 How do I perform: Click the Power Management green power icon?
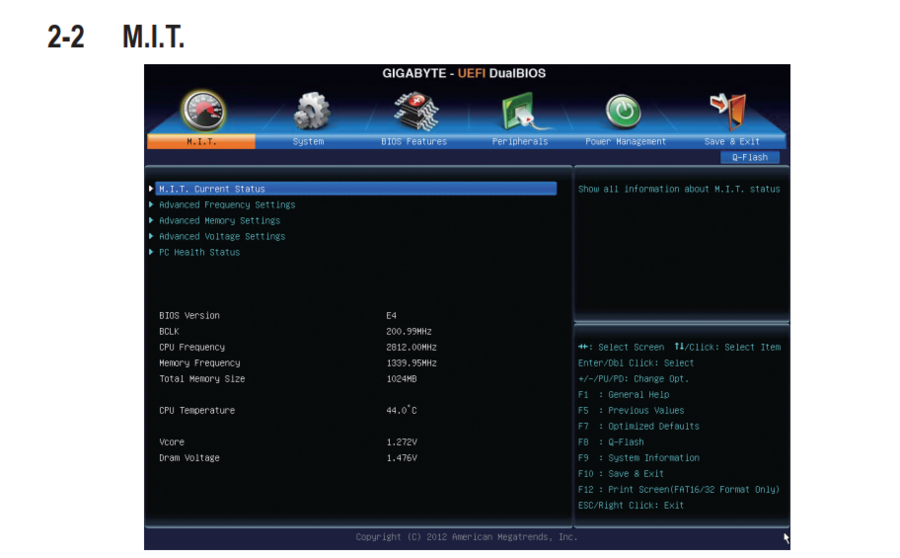(624, 111)
